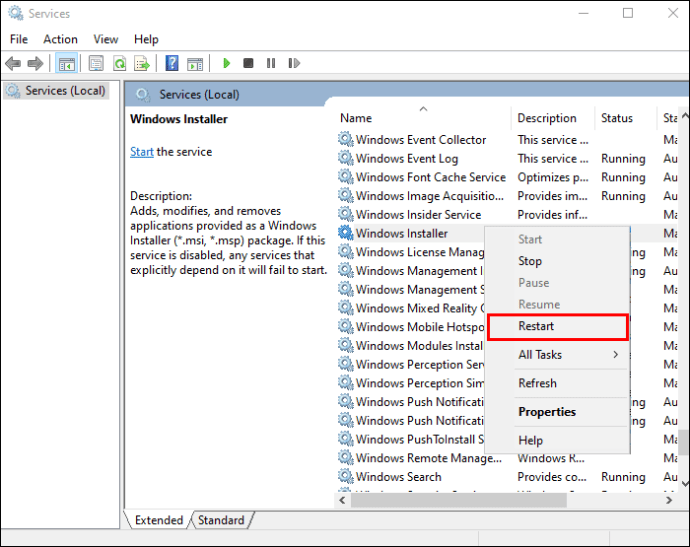The height and width of the screenshot is (547, 690).
Task: Click the horizontal scrollbar thumb
Action: pyautogui.click(x=458, y=500)
